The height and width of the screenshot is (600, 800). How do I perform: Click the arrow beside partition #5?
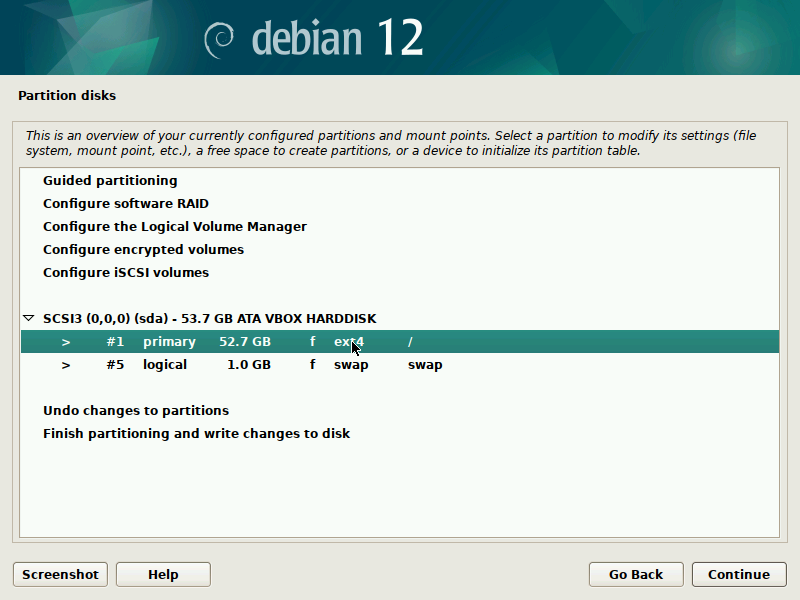click(66, 365)
